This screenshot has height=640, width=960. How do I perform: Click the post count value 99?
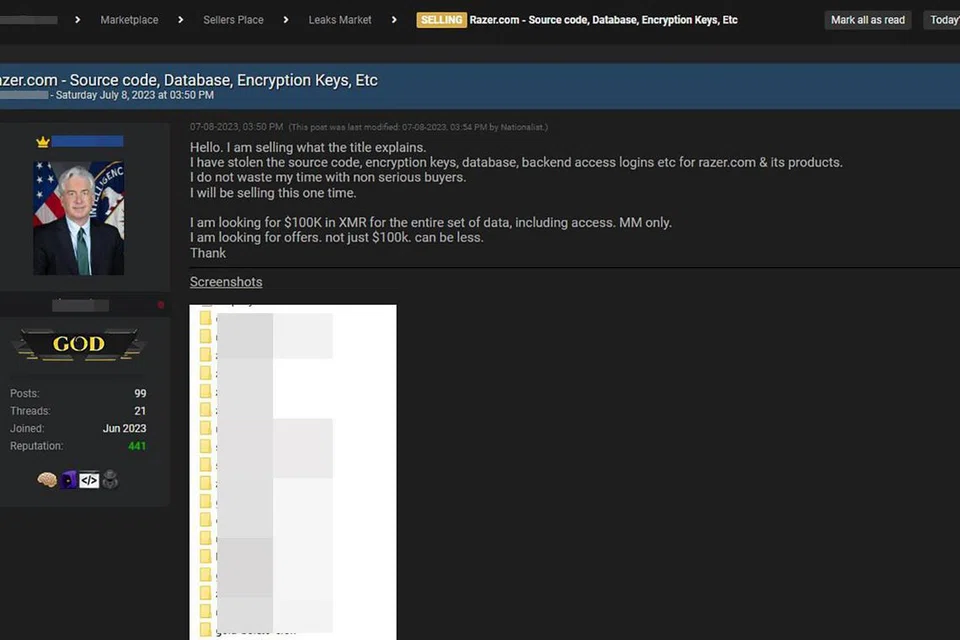pos(140,394)
